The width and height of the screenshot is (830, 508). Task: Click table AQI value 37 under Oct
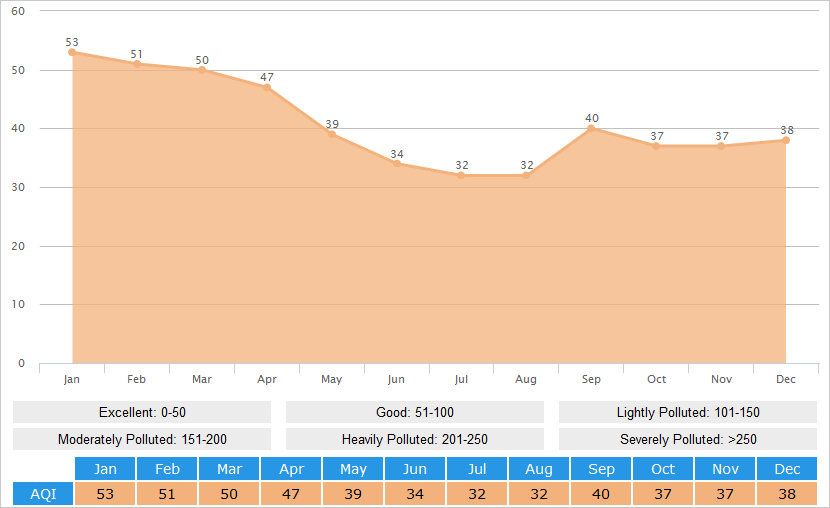point(663,494)
